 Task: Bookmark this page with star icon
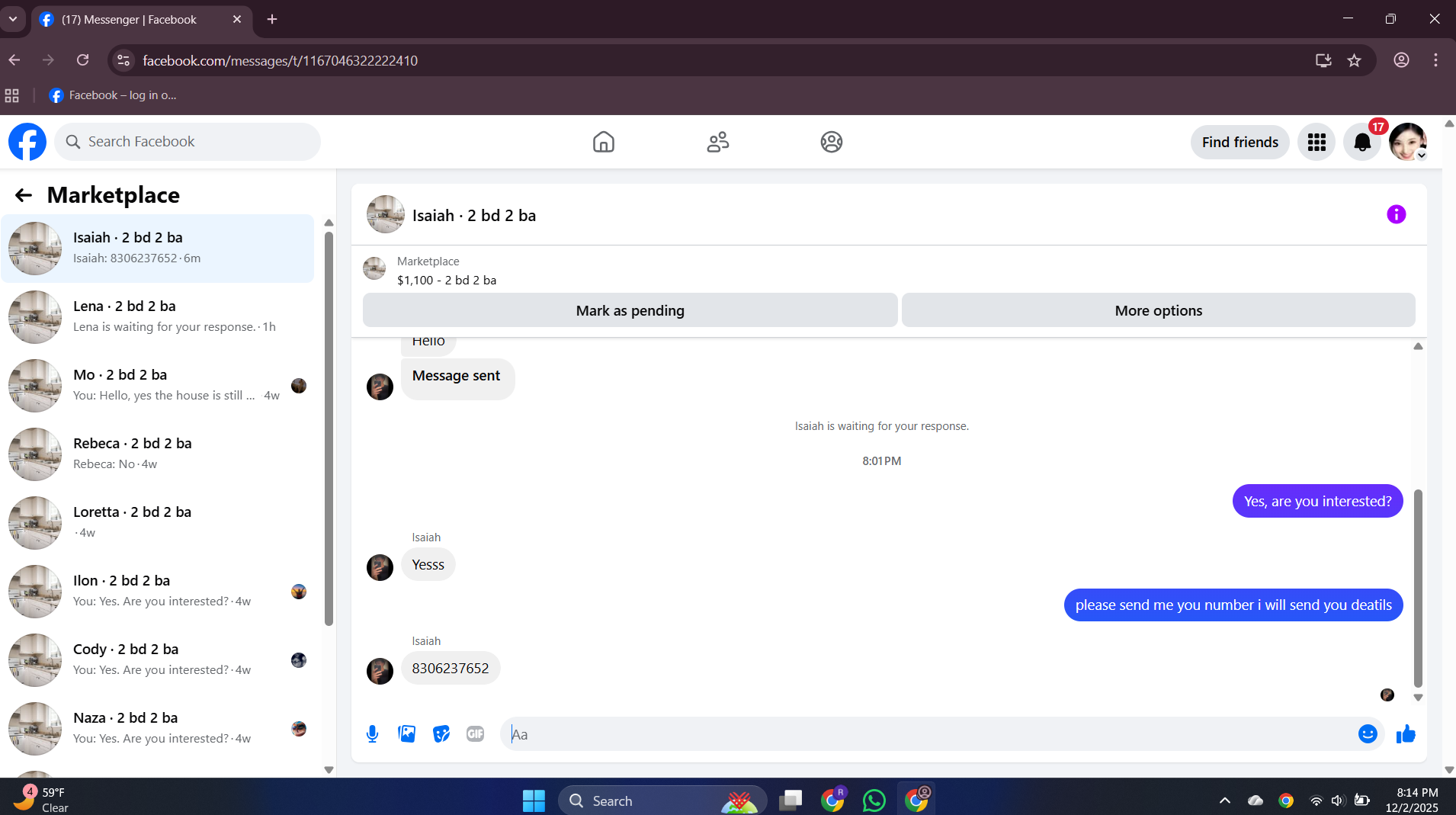(x=1354, y=60)
